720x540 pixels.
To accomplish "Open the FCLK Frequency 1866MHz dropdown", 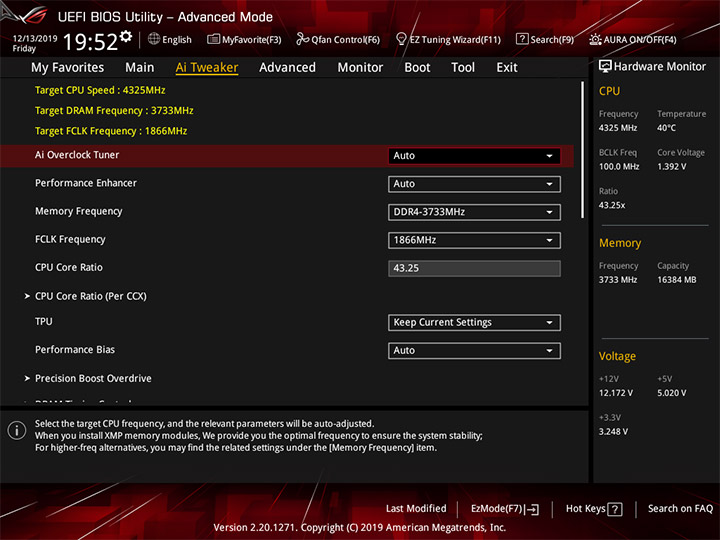I will coord(474,240).
